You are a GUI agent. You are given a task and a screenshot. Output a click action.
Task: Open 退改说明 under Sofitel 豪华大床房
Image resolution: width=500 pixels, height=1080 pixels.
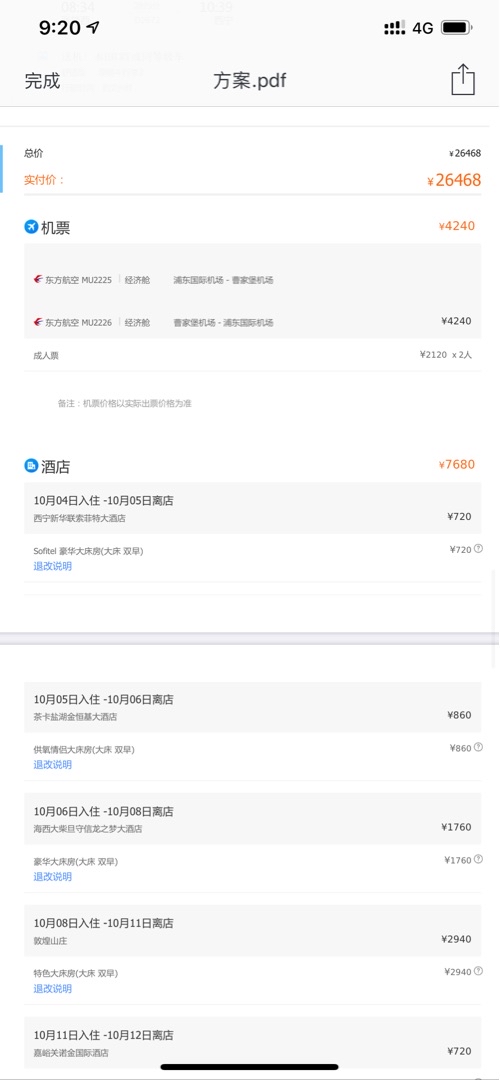click(52, 566)
